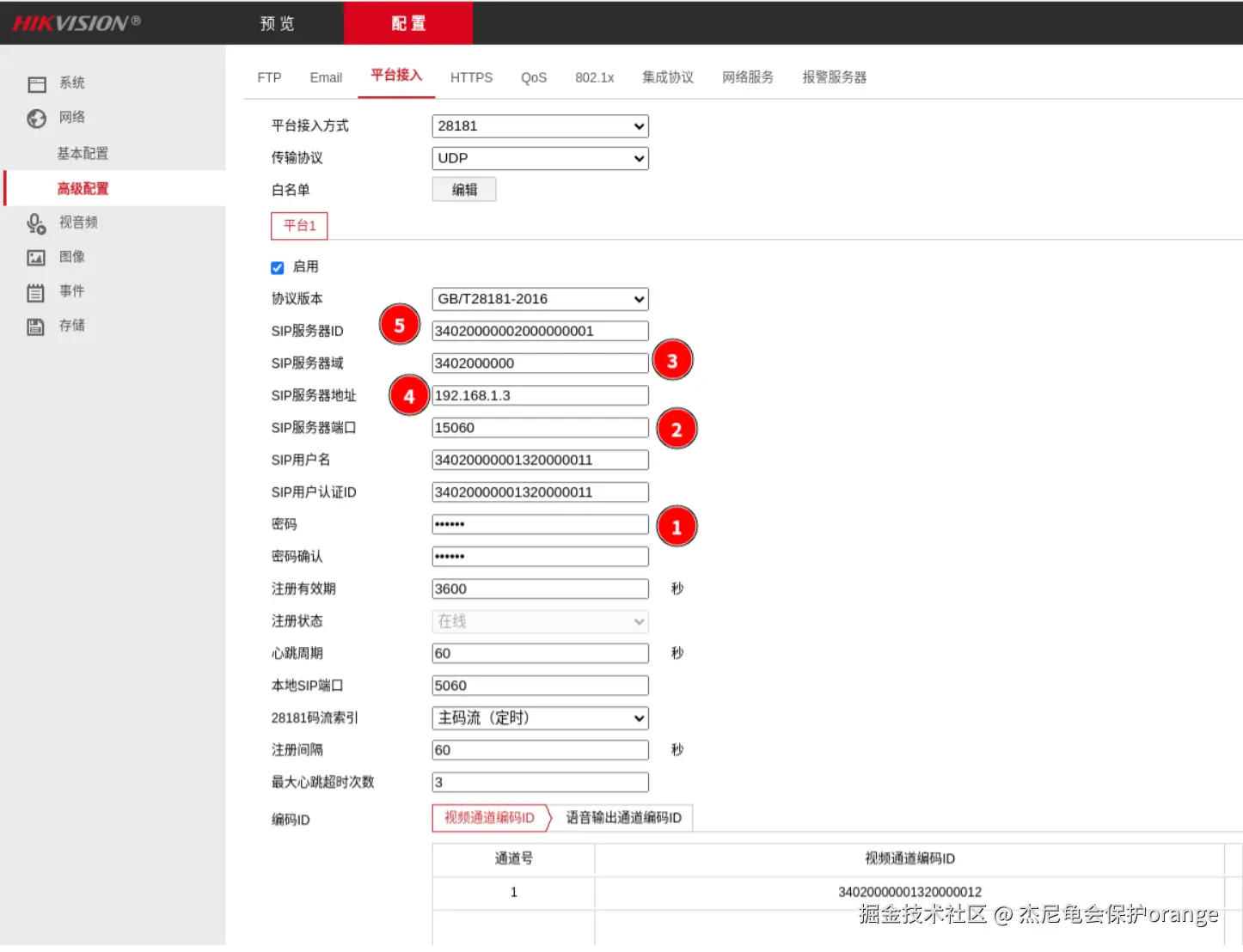Open 事件 in the sidebar menu
Screen dimensions: 1243x952
pyautogui.click(x=72, y=291)
